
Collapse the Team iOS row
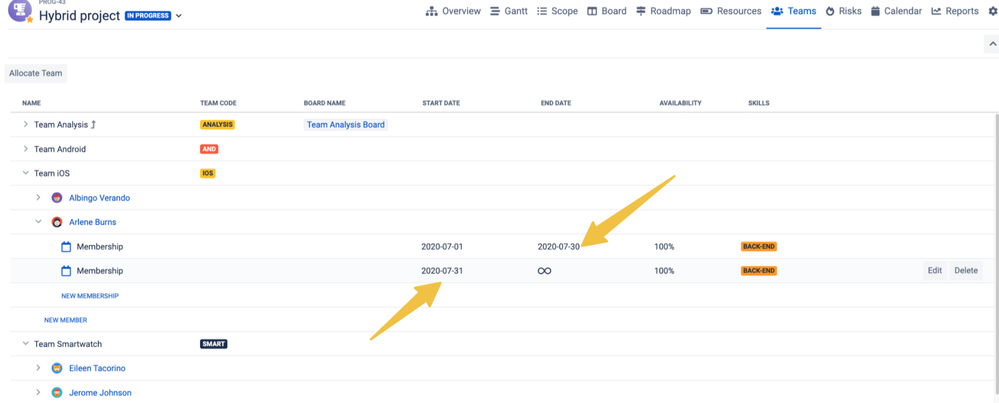point(25,173)
